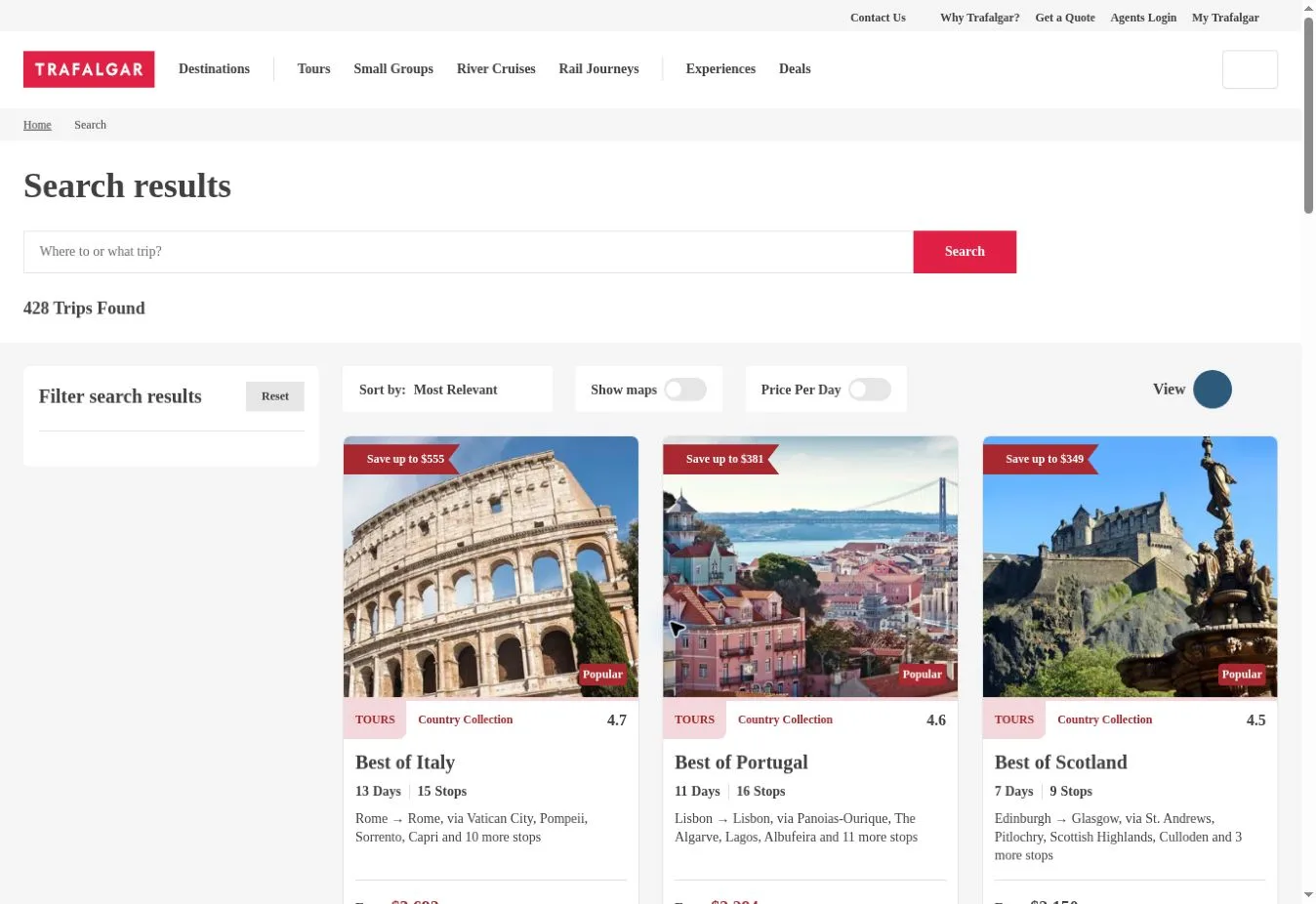Click the Get a Quote link

(1064, 18)
